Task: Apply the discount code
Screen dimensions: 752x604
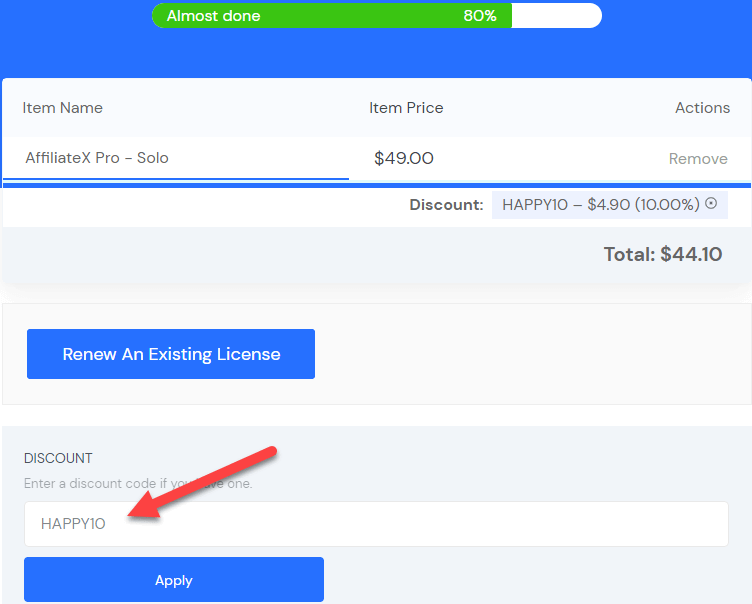Action: point(174,580)
